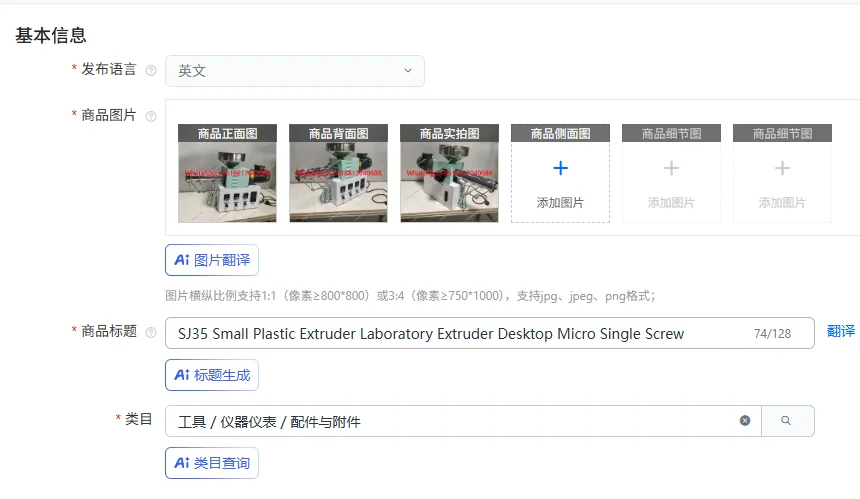Click the 翻译 link beside the title
This screenshot has height=499, width=860.
tap(841, 331)
